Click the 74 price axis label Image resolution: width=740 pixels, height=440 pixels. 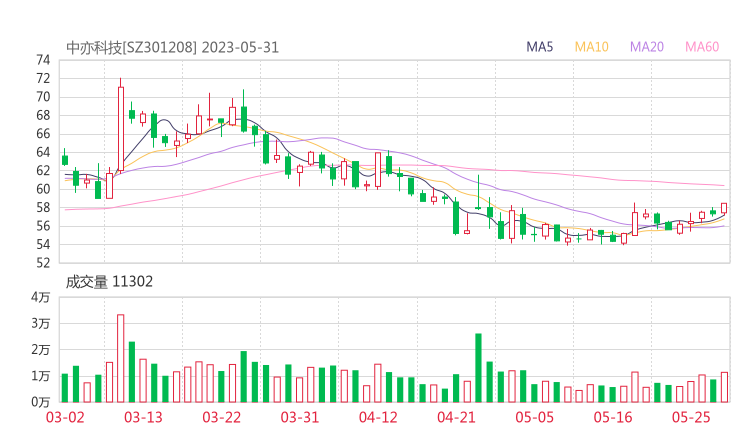[43, 60]
